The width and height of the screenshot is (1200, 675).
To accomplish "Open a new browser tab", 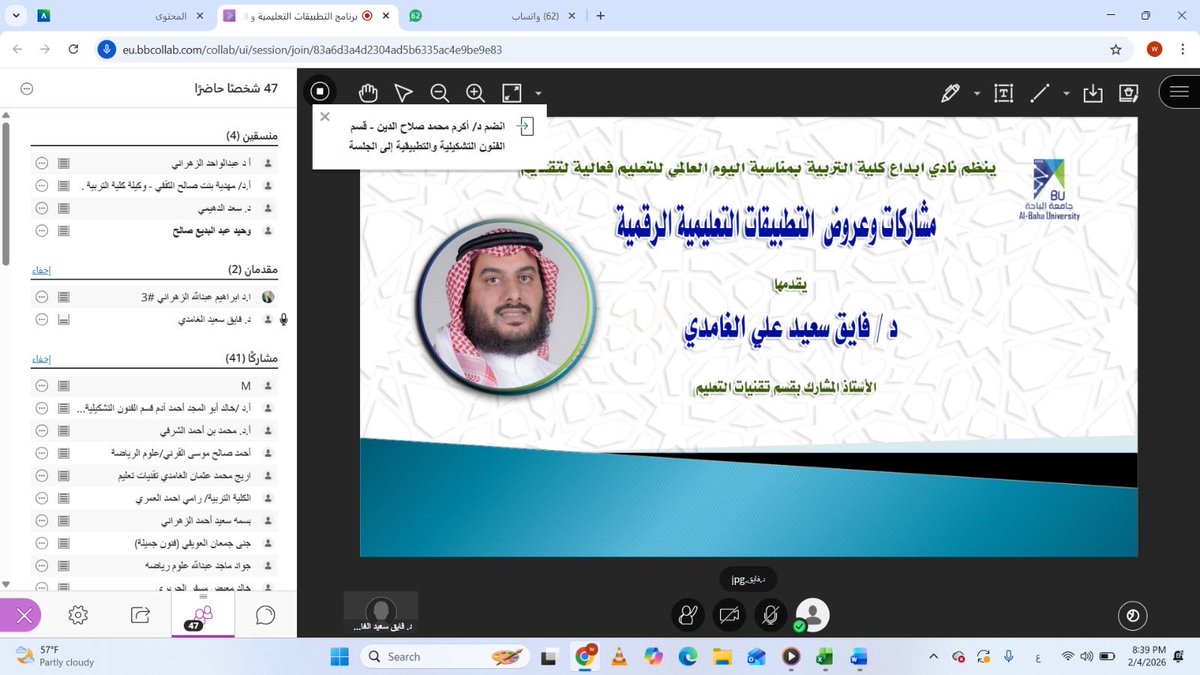I will coord(600,16).
